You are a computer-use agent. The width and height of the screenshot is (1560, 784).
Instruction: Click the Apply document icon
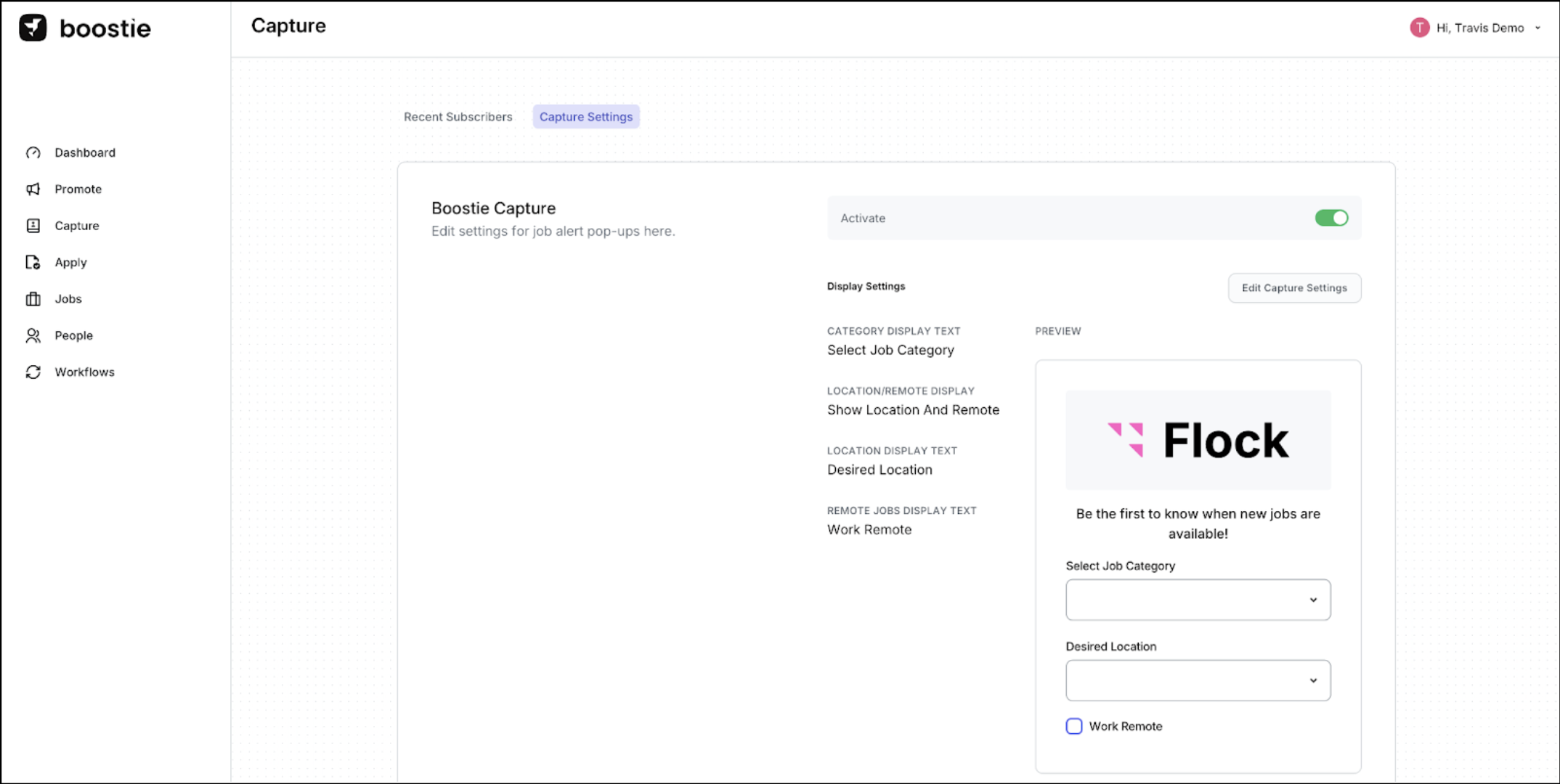pos(33,262)
